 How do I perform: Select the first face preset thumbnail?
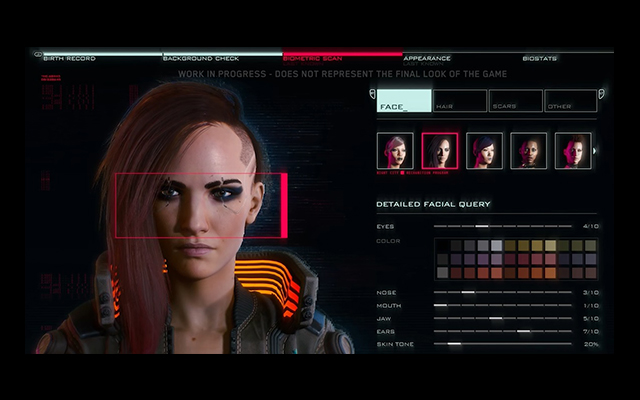(x=394, y=151)
